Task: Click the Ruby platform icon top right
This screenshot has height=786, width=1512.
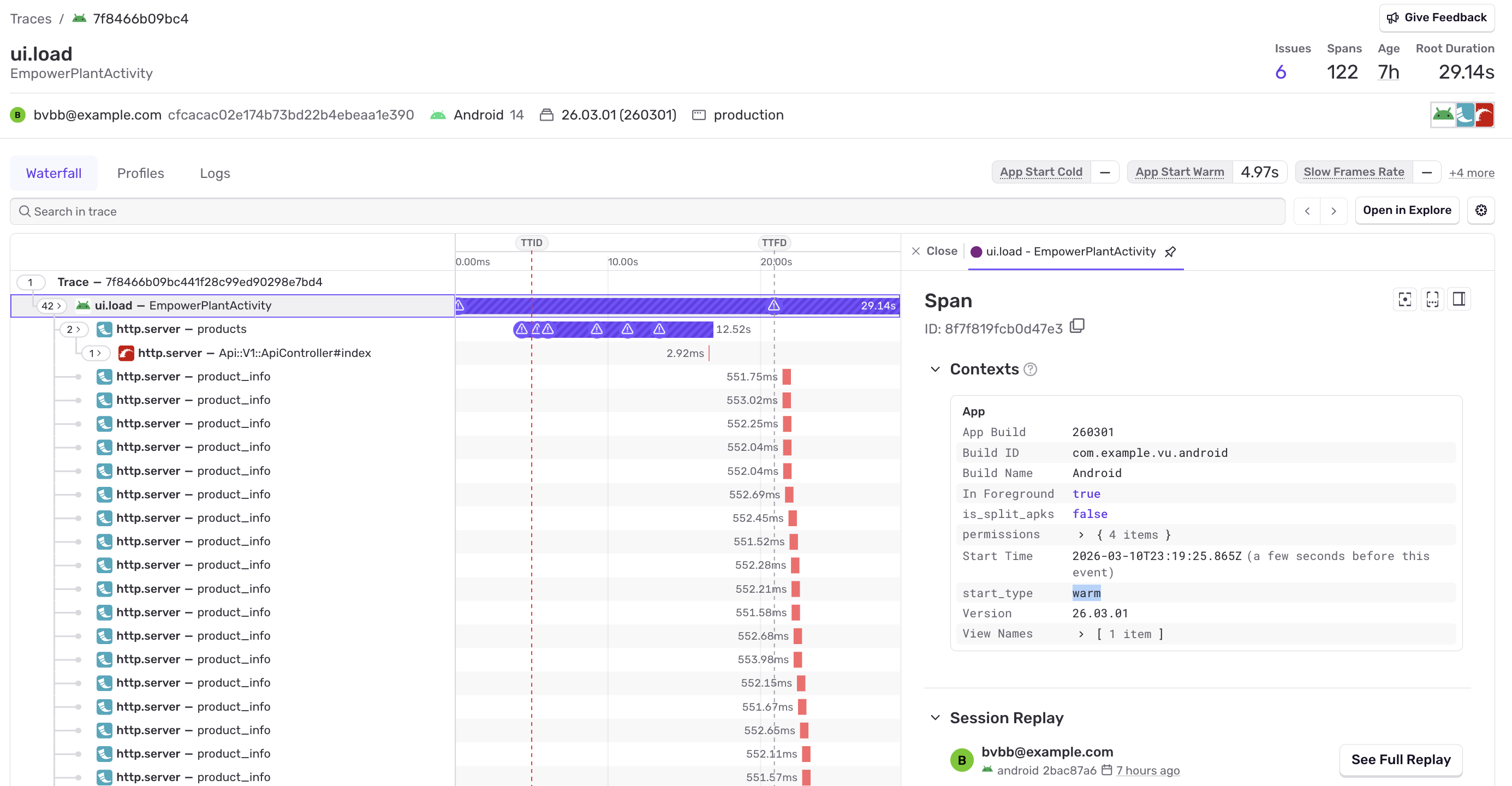Action: point(1484,115)
